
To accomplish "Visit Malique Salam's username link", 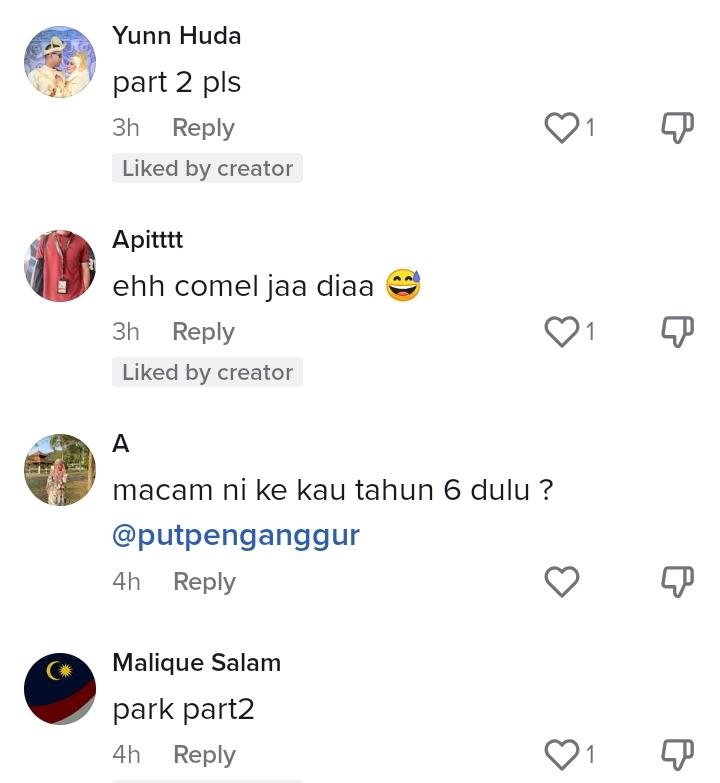I will 196,663.
